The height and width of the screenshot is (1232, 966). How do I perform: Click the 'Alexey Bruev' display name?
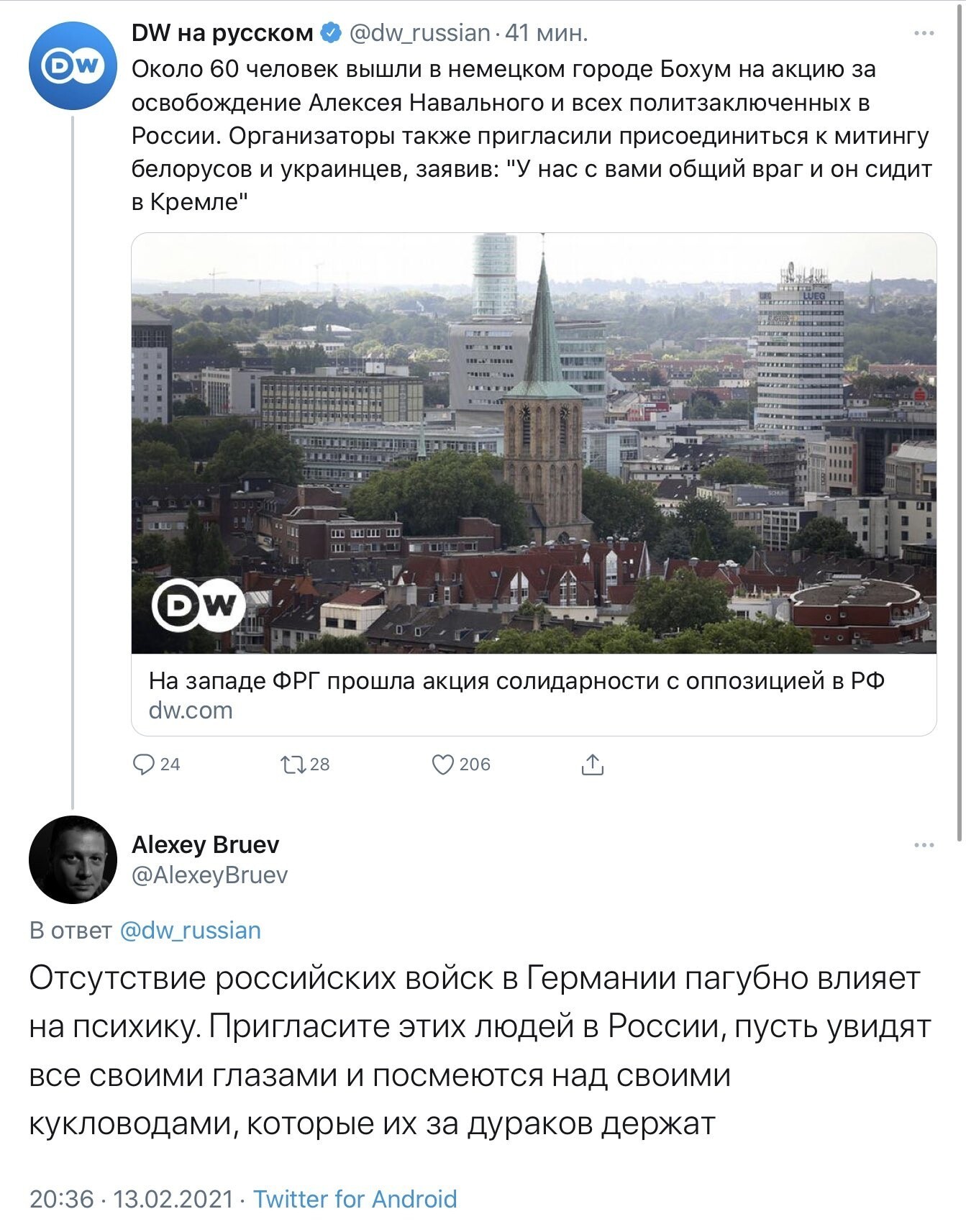pos(206,844)
